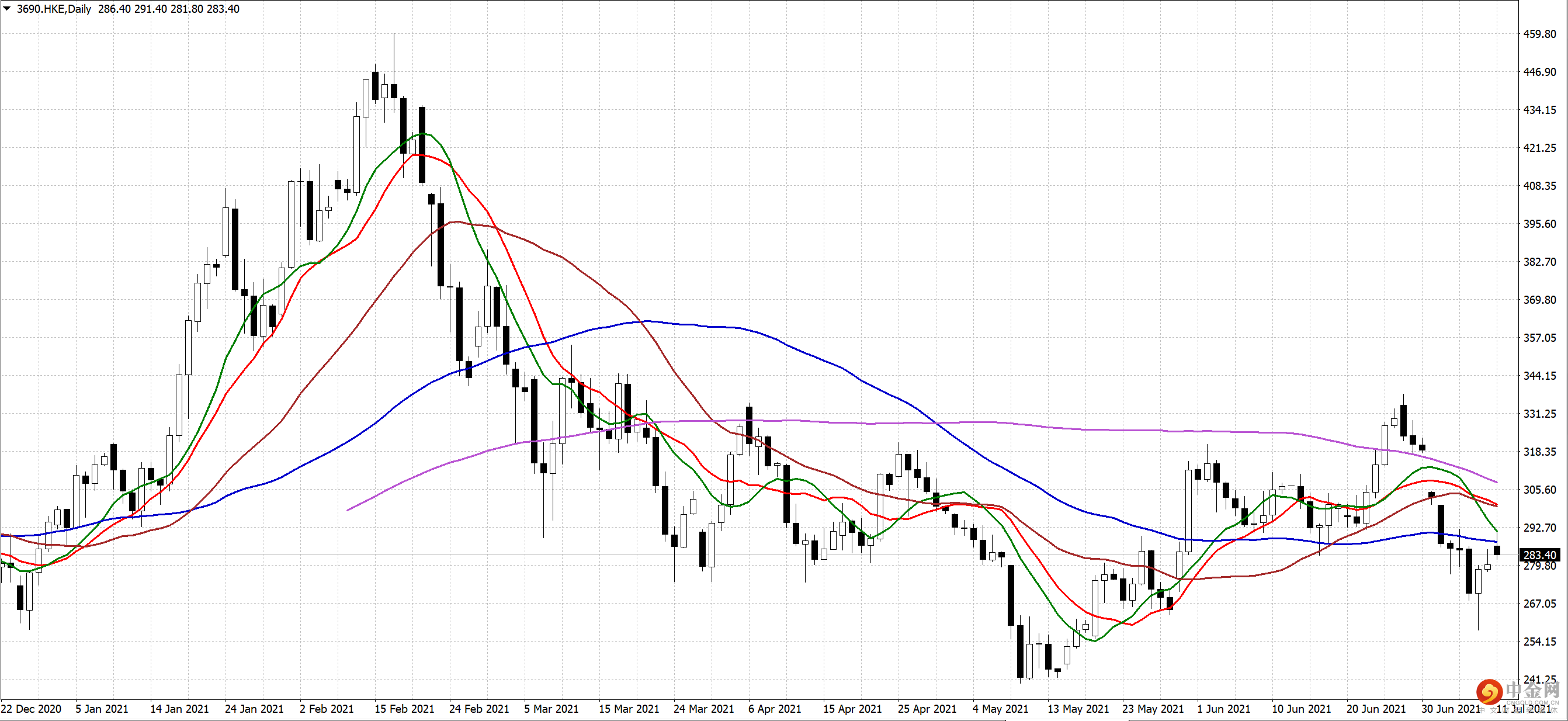Click the triangle arrow before 3690.HKE title

pyautogui.click(x=8, y=9)
